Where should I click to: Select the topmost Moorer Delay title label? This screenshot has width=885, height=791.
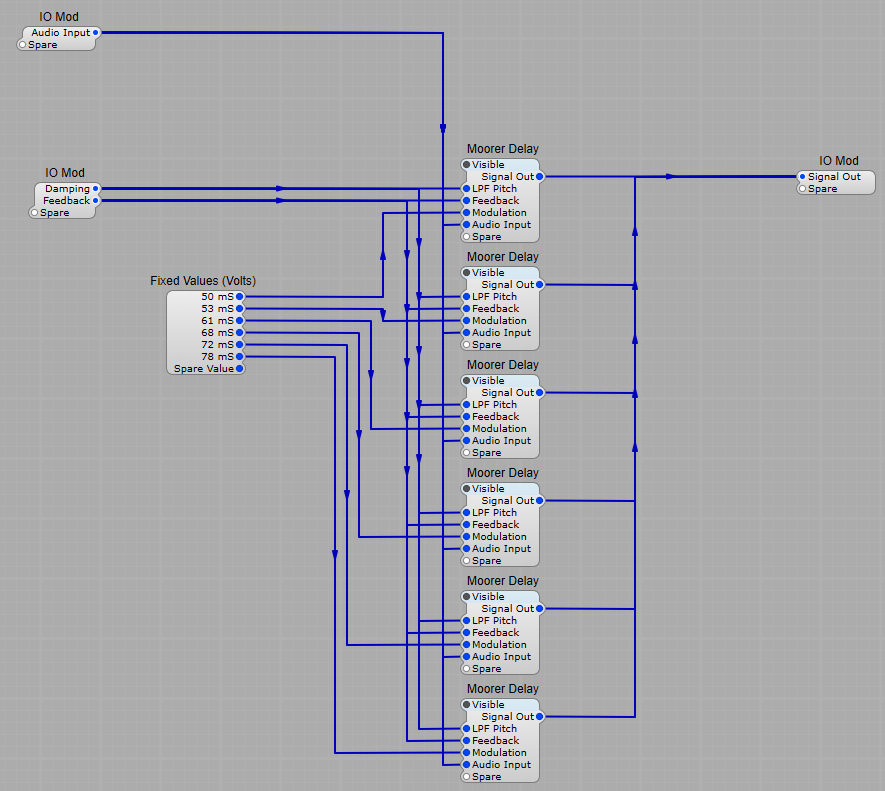coord(502,149)
